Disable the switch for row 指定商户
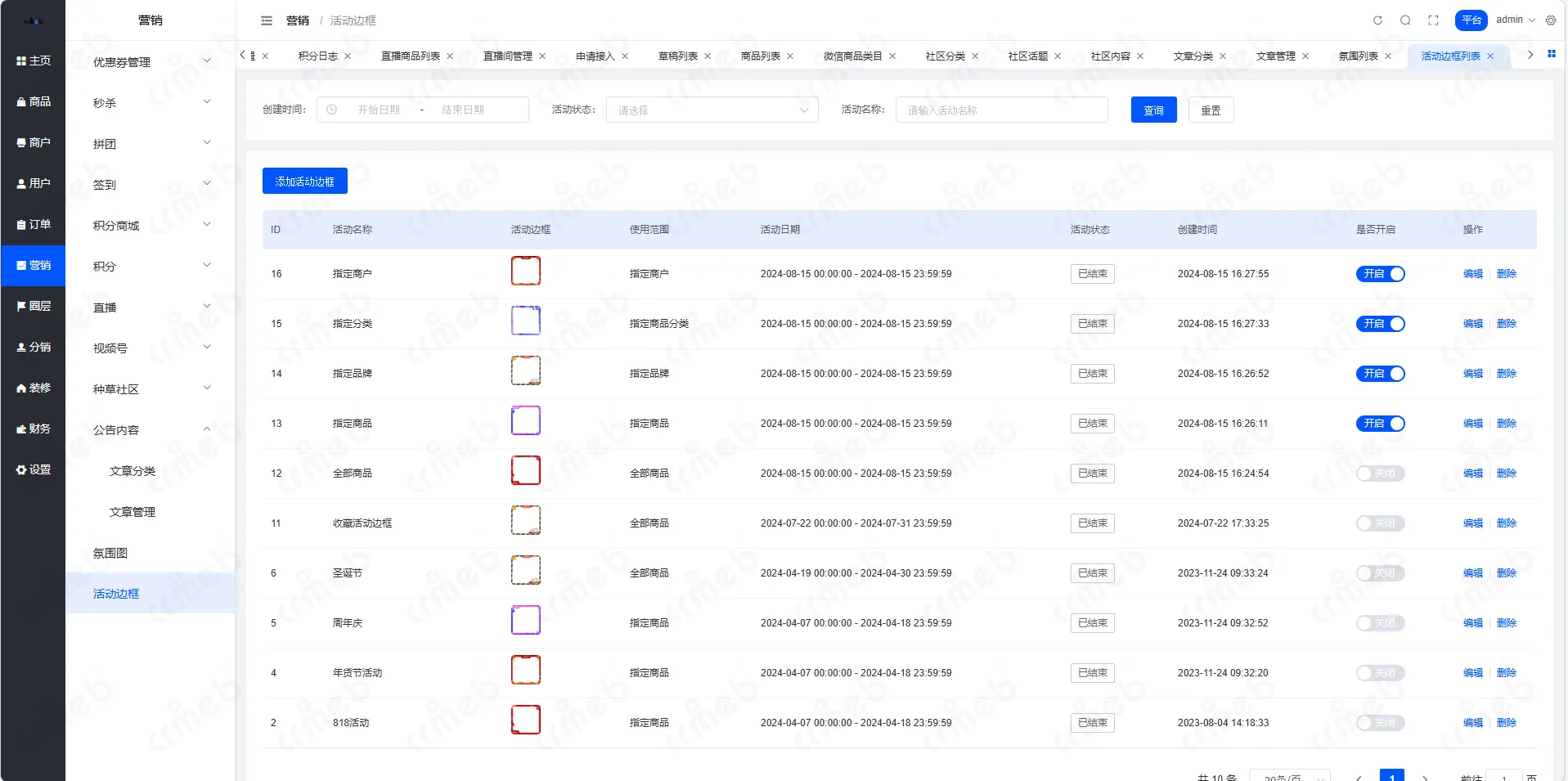1568x781 pixels. tap(1380, 274)
